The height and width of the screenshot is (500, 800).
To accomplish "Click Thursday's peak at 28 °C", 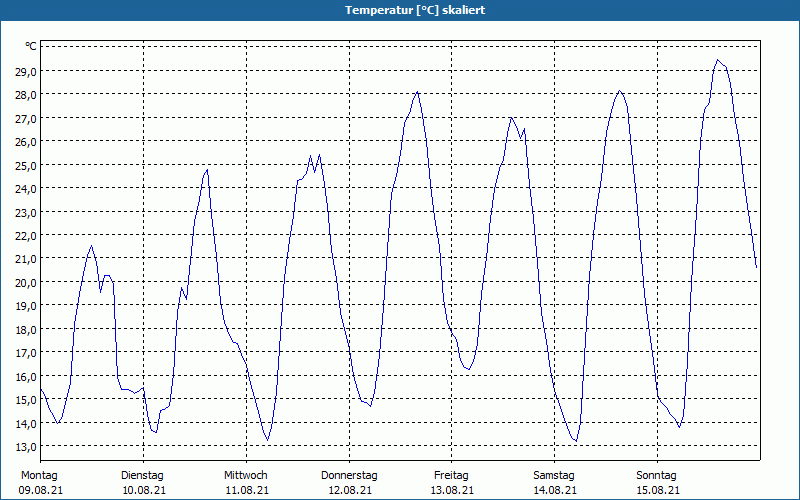I will [417, 92].
